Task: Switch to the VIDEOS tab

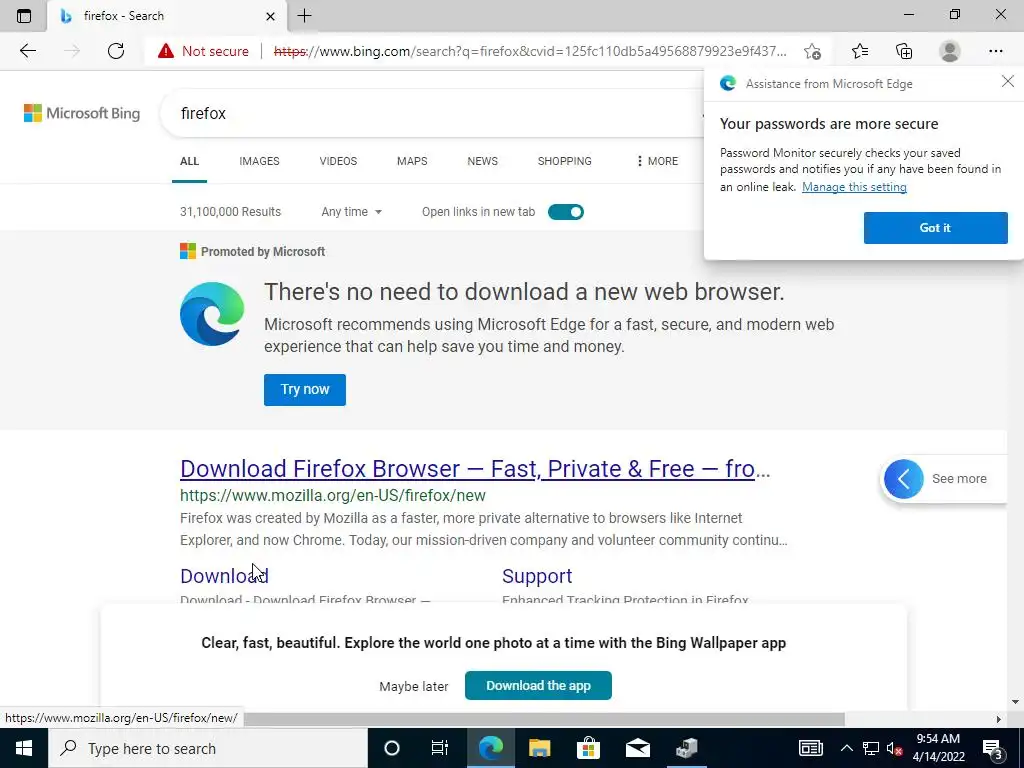Action: point(338,161)
